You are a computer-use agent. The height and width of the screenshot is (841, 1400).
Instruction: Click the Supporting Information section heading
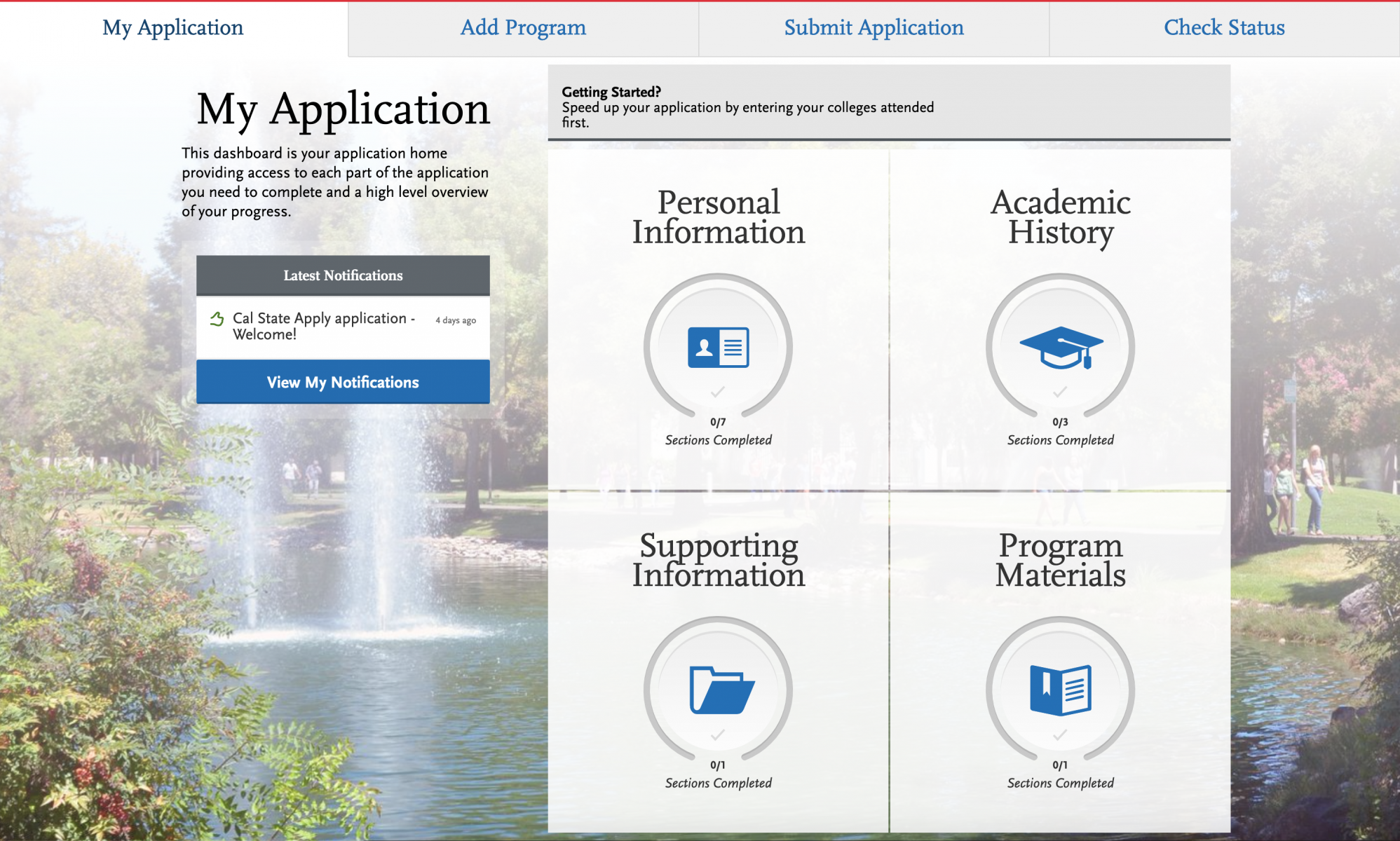tap(719, 561)
